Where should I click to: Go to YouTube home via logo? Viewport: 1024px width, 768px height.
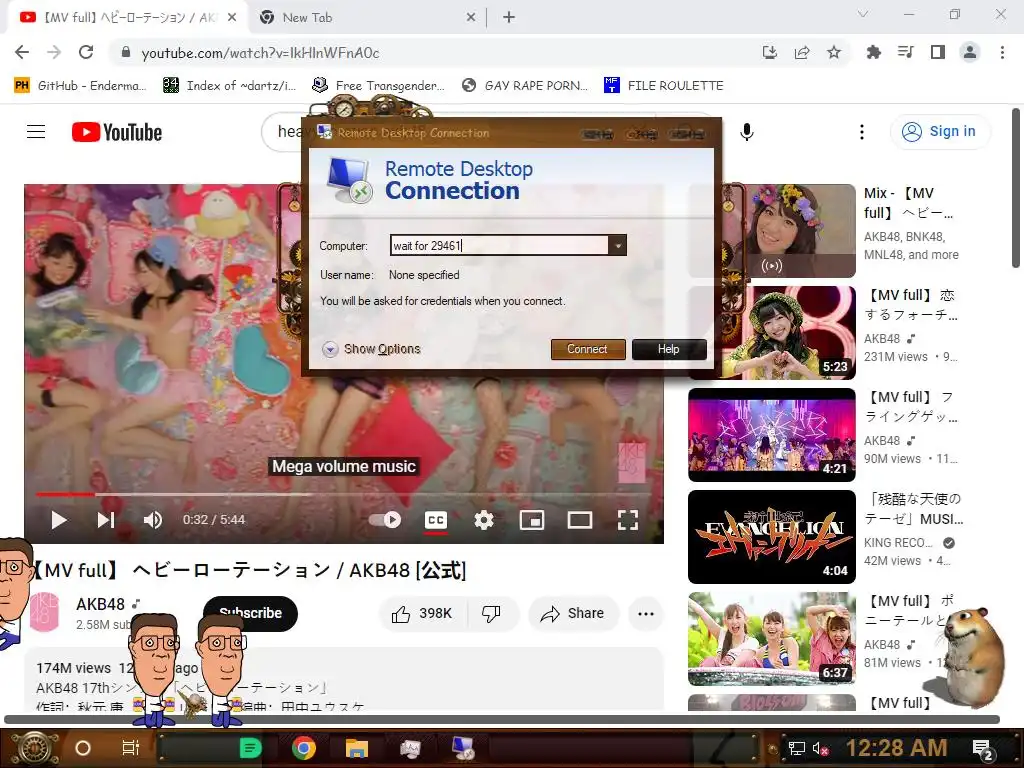click(x=117, y=132)
